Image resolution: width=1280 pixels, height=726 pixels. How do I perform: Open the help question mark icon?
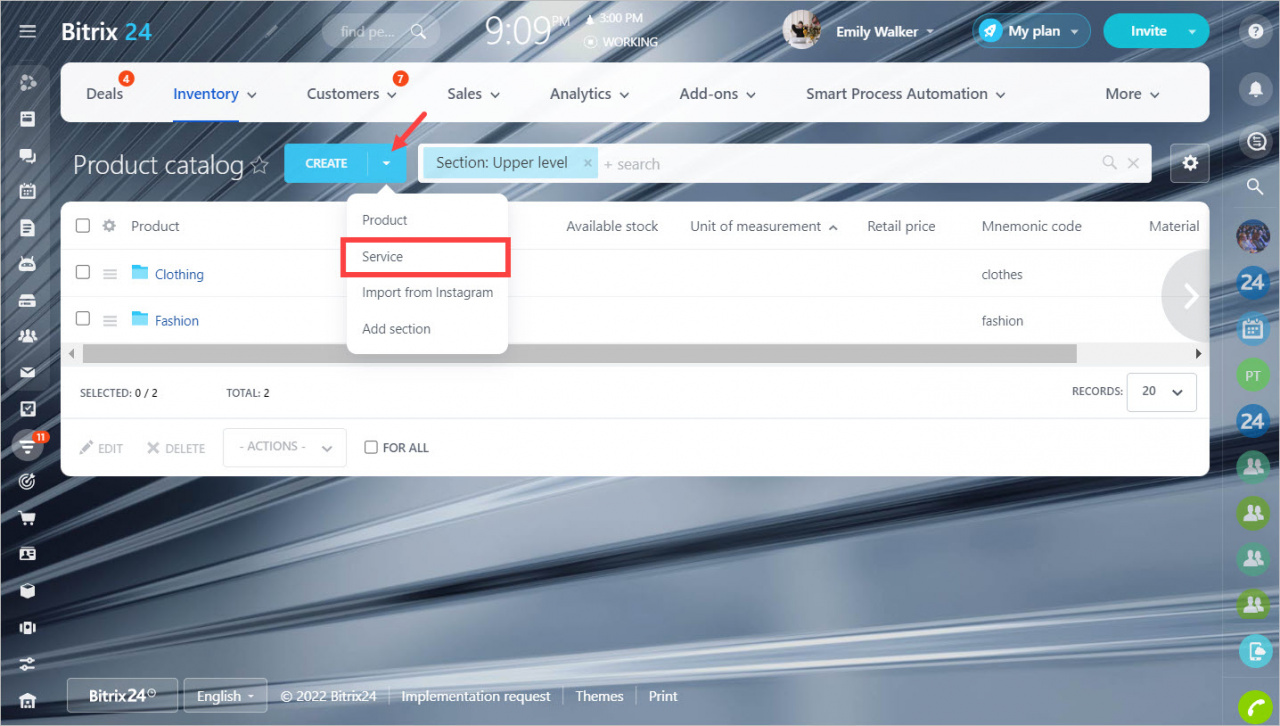coord(1256,31)
